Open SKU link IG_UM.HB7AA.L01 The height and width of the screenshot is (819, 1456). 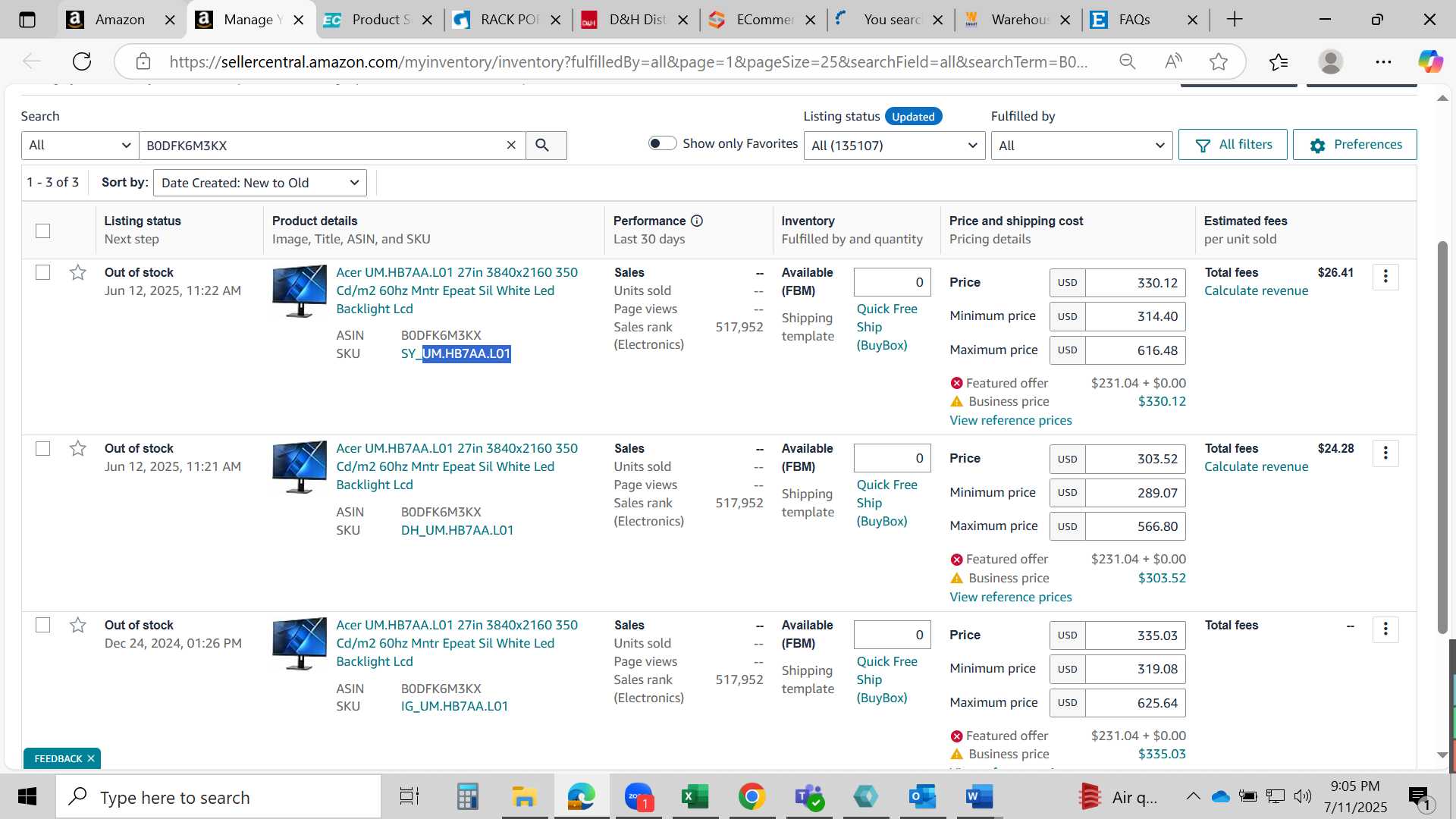pos(454,706)
